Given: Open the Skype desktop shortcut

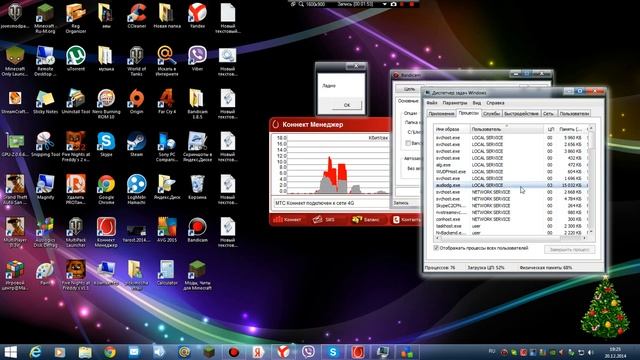Looking at the screenshot, I should (x=106, y=144).
